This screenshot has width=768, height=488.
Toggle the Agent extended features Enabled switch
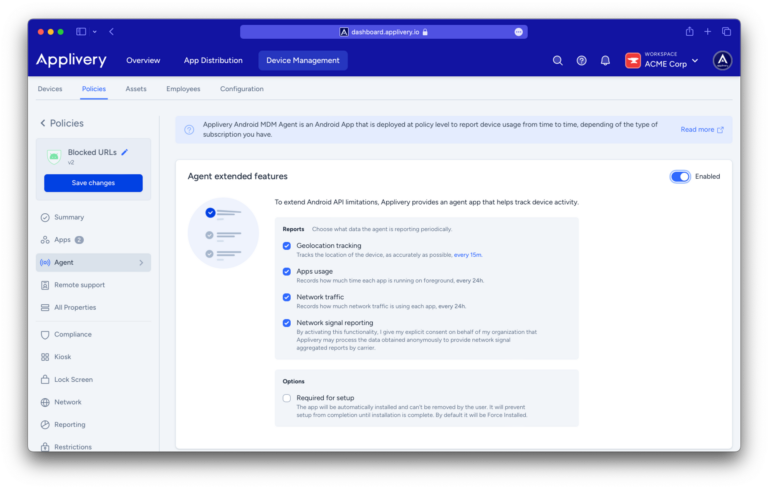pyautogui.click(x=680, y=177)
